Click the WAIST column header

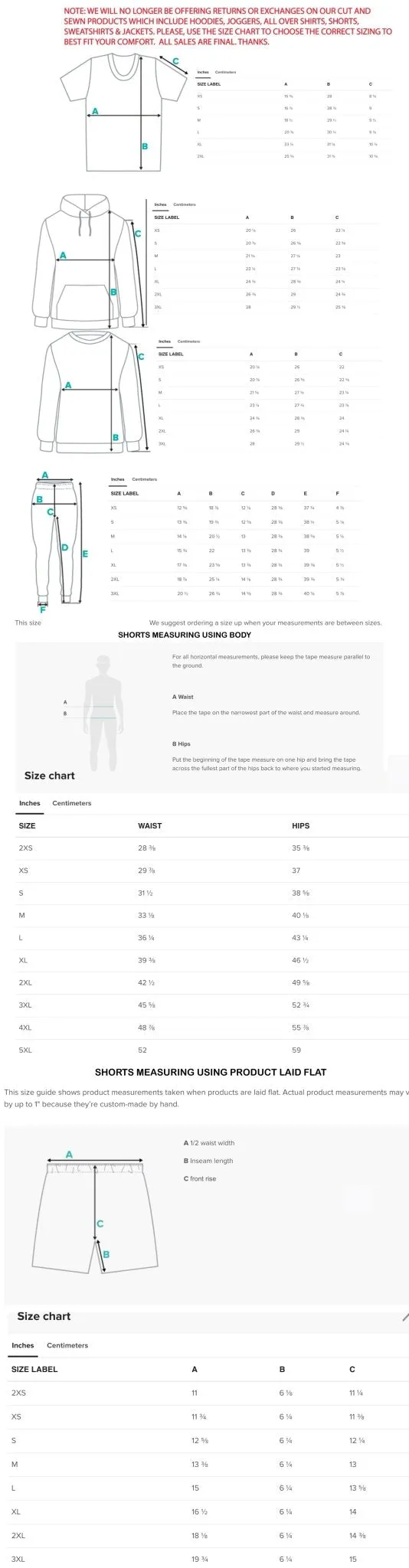(x=149, y=825)
